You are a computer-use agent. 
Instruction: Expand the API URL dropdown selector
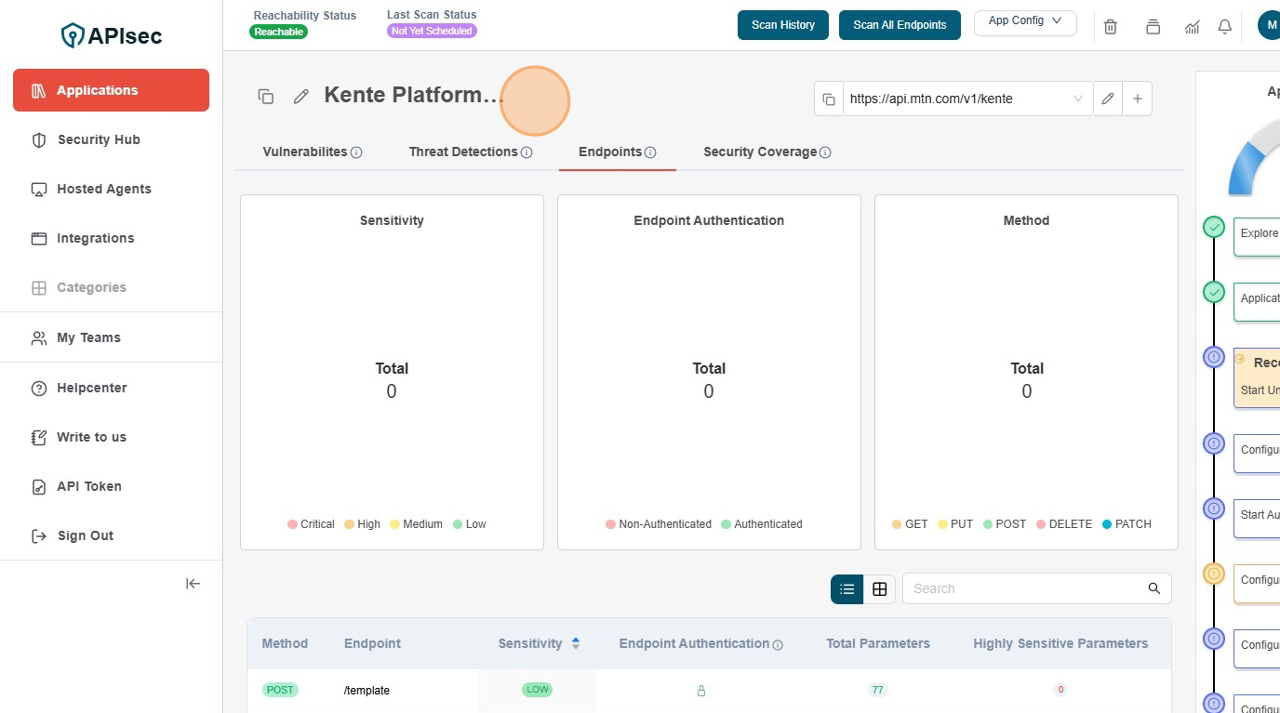coord(1077,99)
